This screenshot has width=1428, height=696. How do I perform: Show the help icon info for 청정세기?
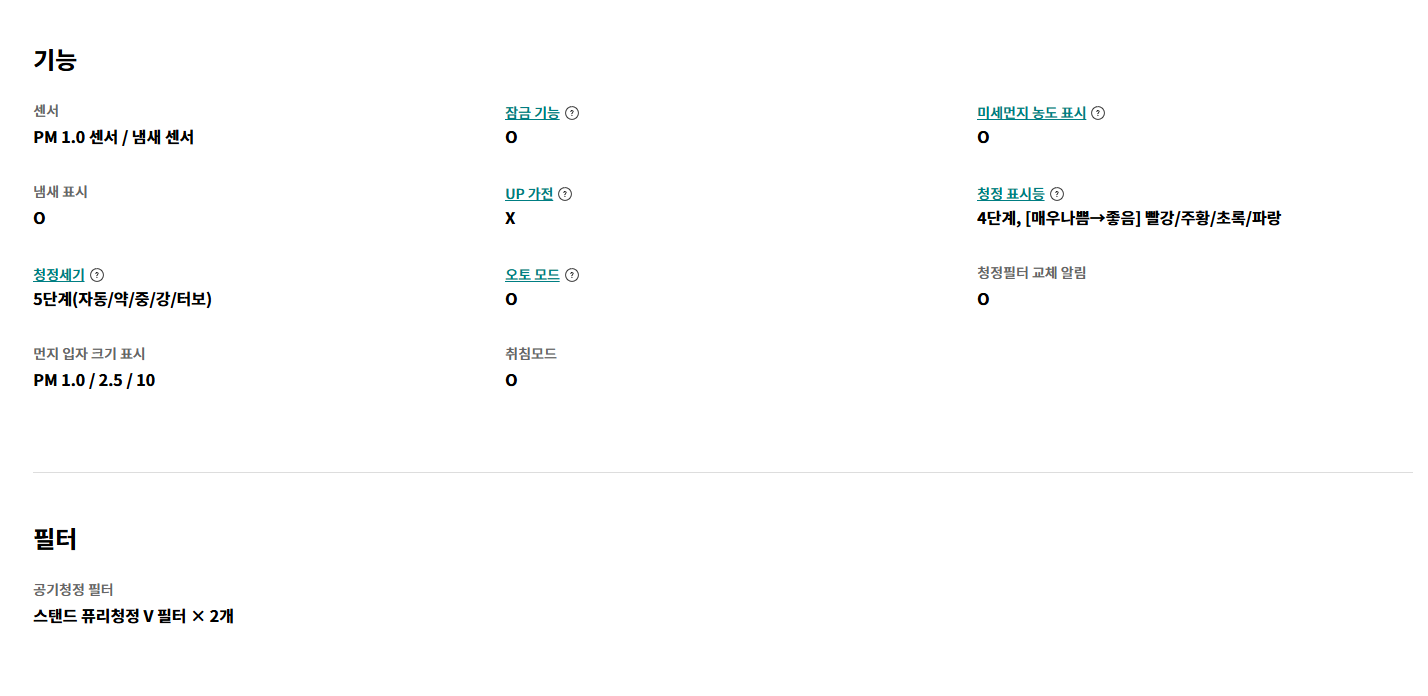point(97,275)
